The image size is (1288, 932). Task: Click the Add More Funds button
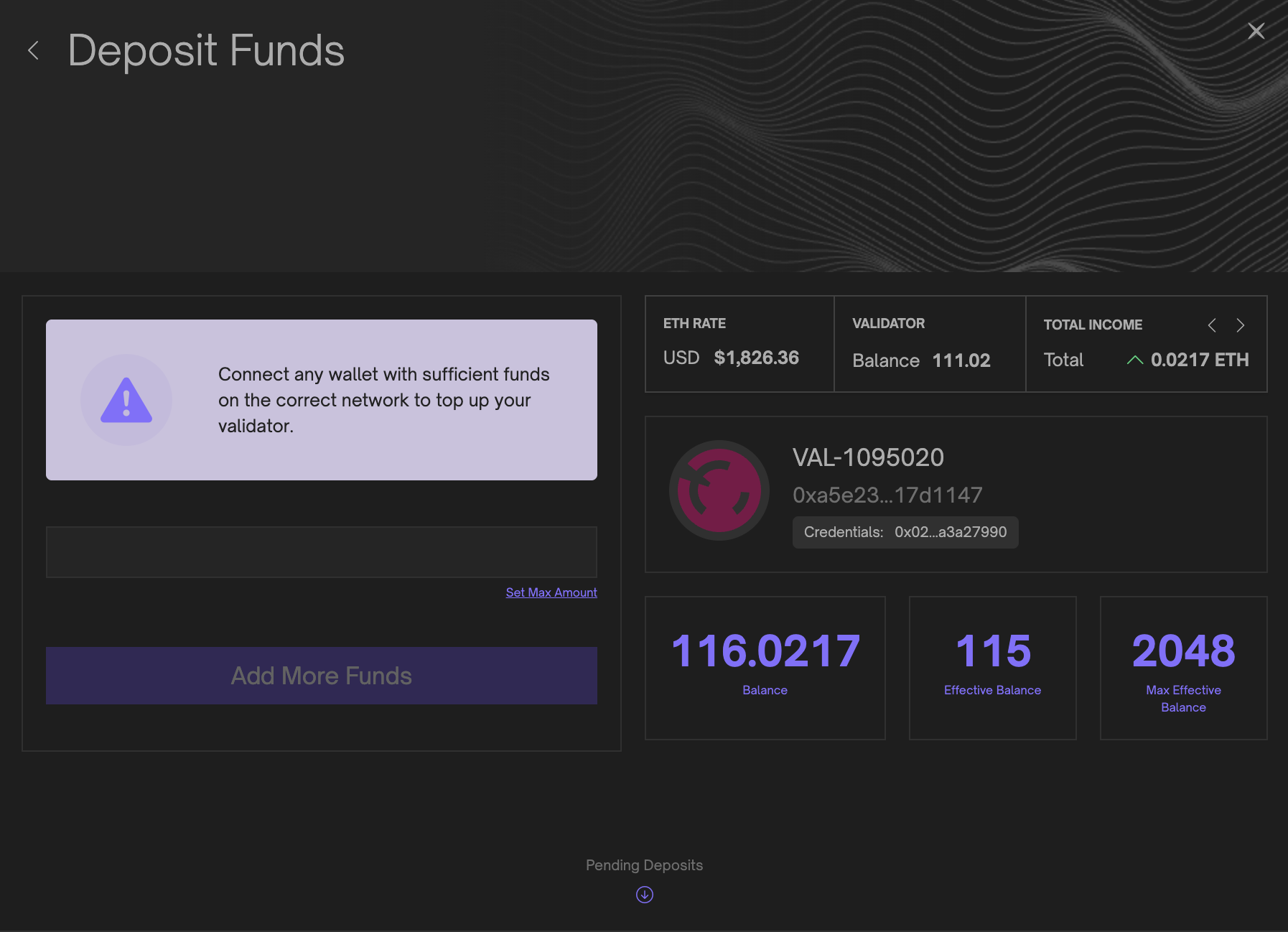[x=322, y=676]
